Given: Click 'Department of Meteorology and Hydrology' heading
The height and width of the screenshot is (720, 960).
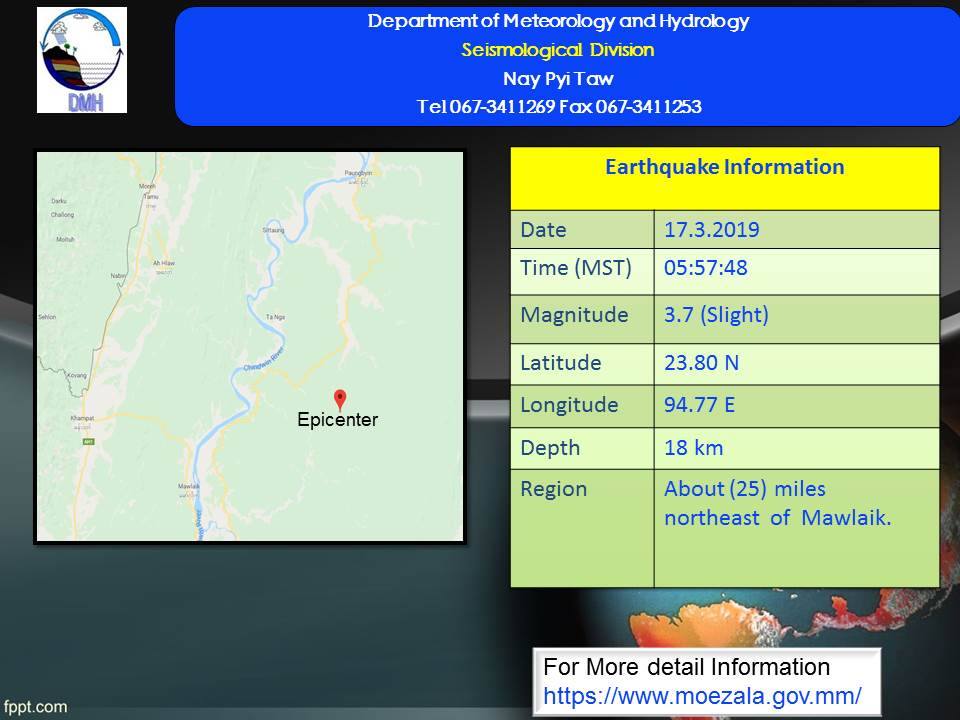Looking at the screenshot, I should (x=558, y=21).
